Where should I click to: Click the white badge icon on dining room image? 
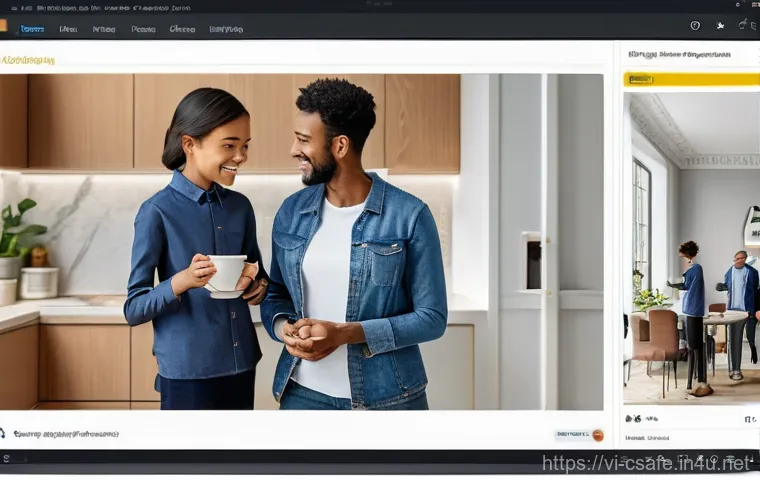click(751, 225)
